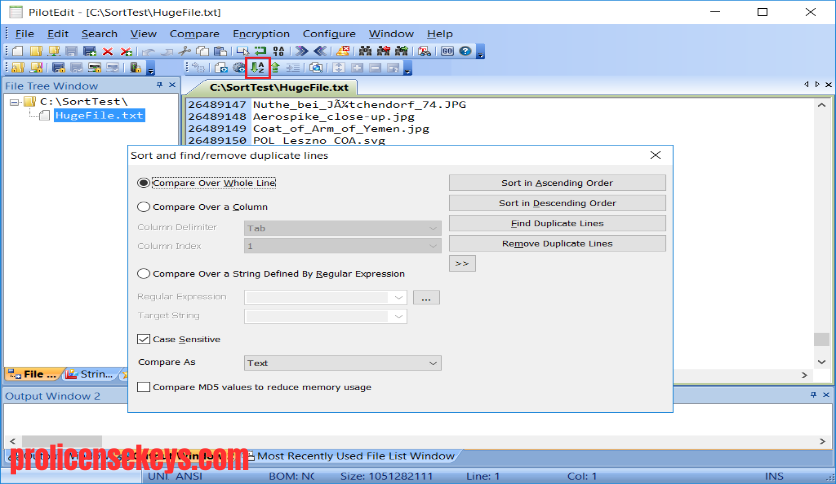Pin the File Tree Window panel
836x484 pixels.
(159, 85)
